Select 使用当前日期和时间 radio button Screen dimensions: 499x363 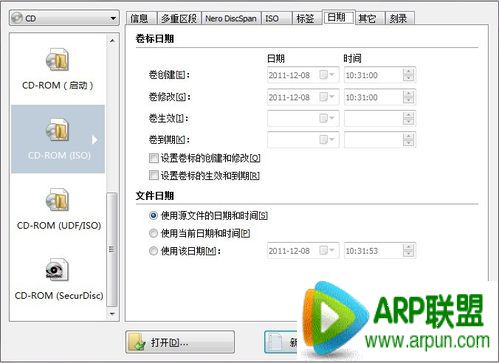153,233
